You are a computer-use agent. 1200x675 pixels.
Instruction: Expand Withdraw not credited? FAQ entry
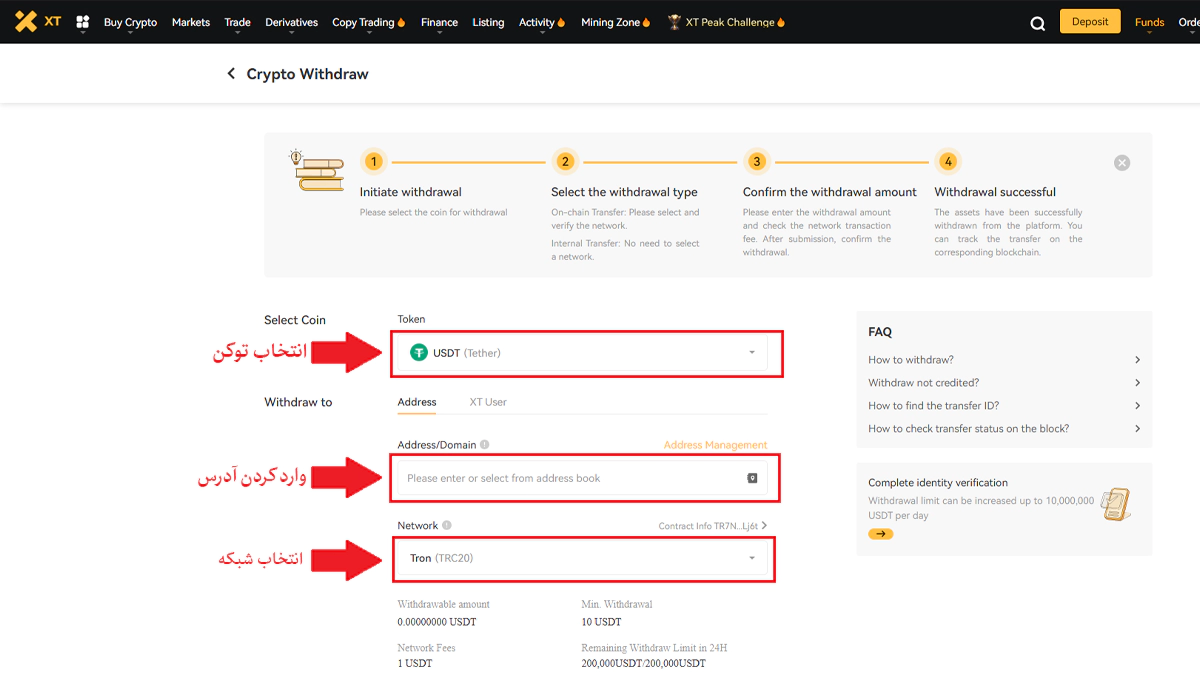[x=1004, y=383]
